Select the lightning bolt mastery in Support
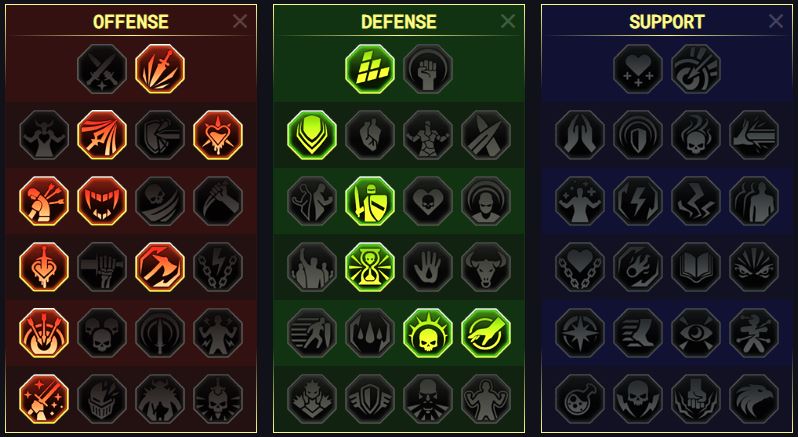Screen dimensions: 798x437 tap(638, 201)
